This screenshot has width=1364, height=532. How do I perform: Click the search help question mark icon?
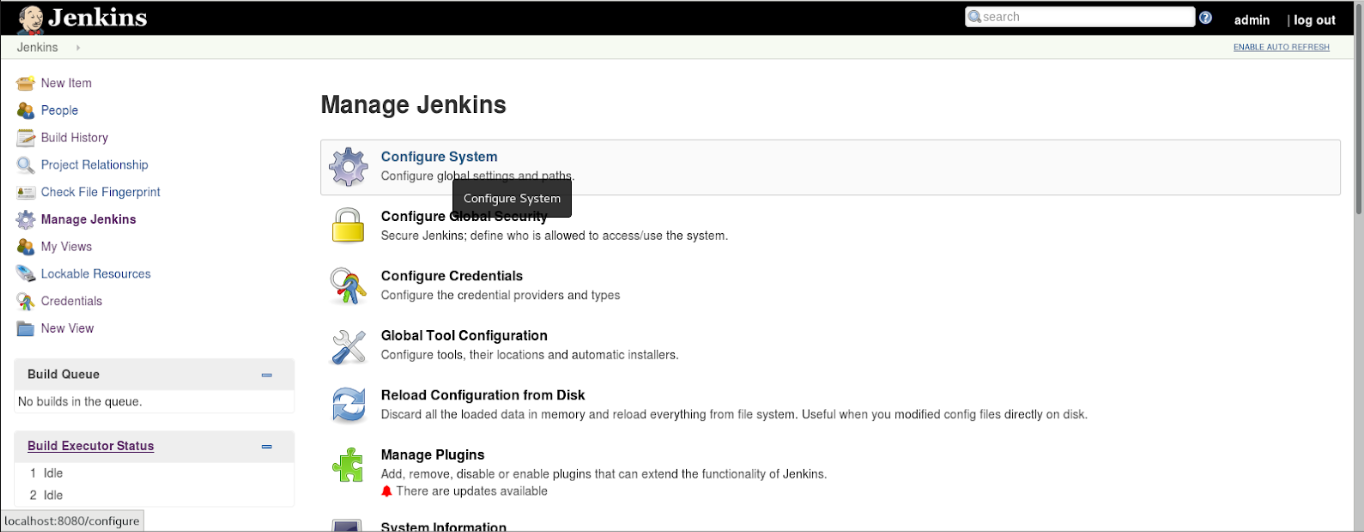1205,17
